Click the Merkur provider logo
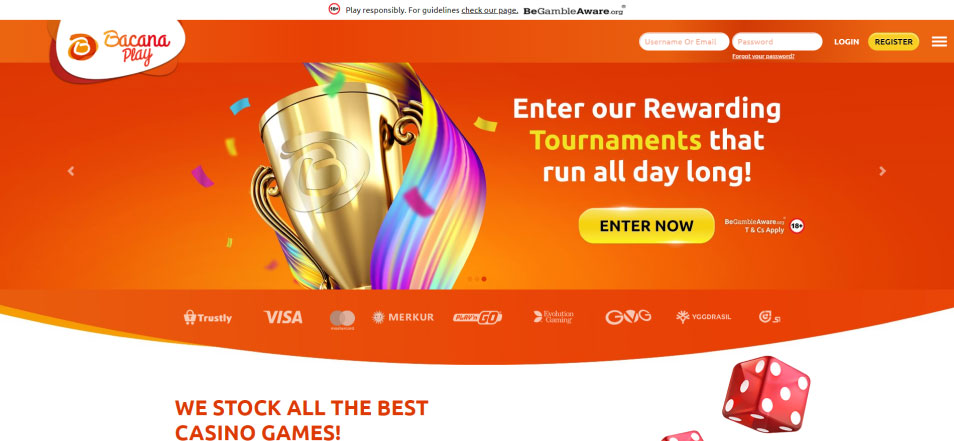The width and height of the screenshot is (954, 441). point(403,317)
